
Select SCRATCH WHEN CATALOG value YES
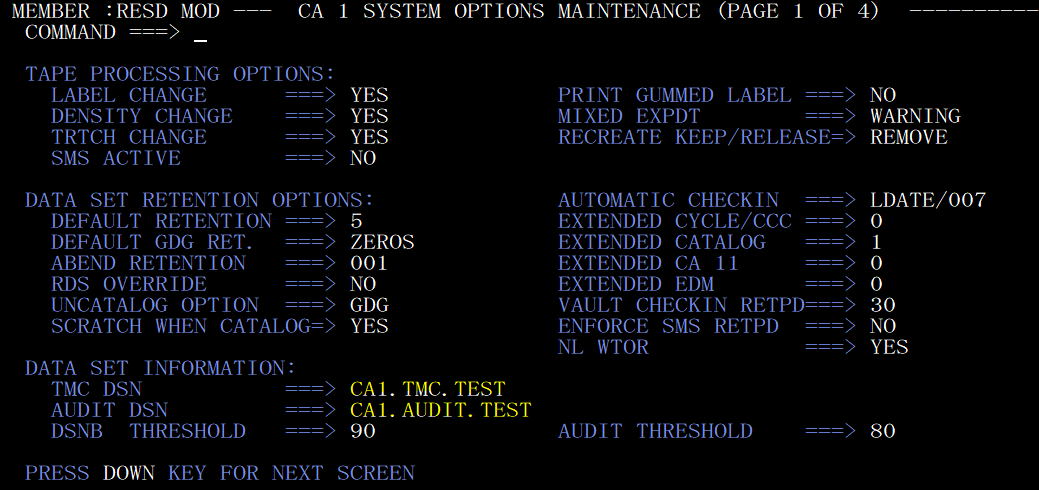point(369,326)
